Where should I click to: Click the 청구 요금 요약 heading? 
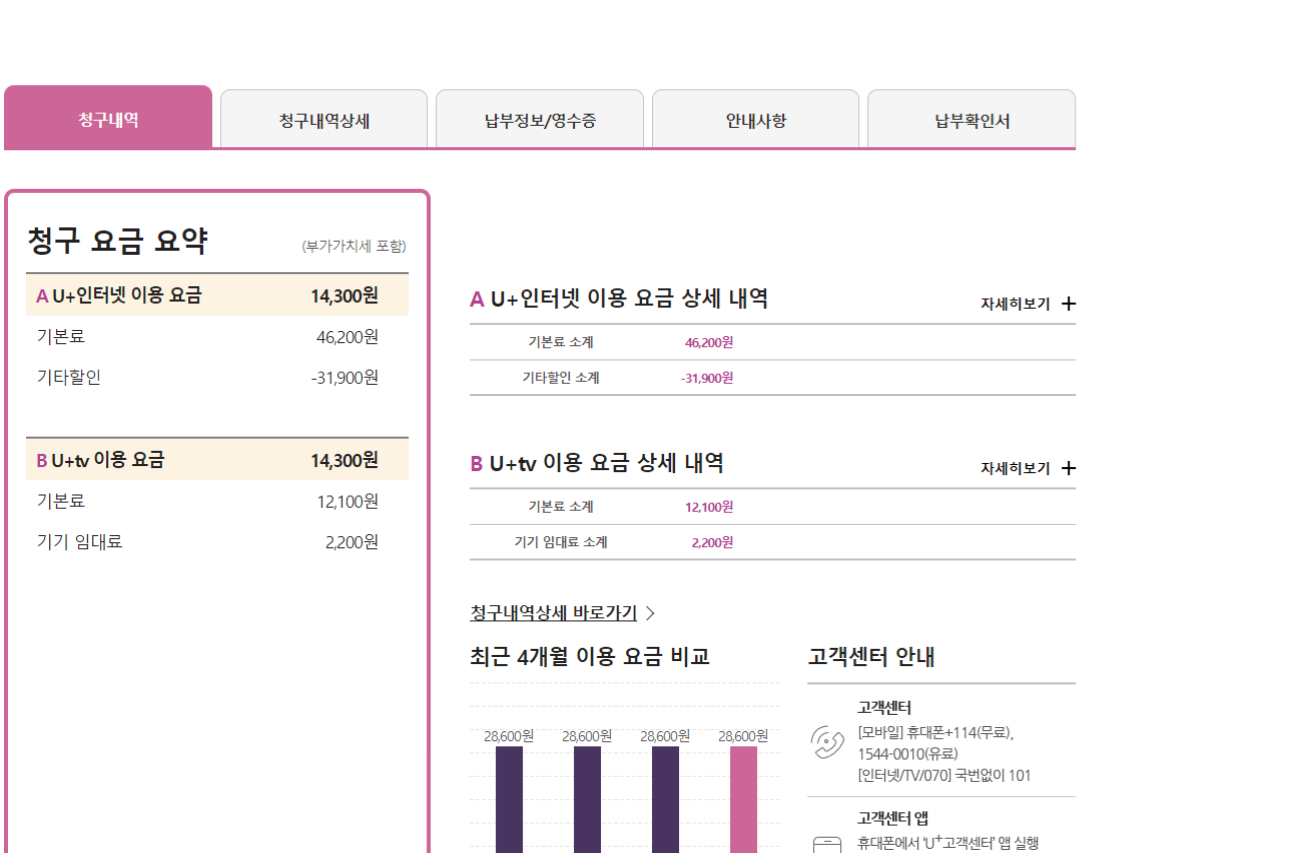[x=118, y=241]
